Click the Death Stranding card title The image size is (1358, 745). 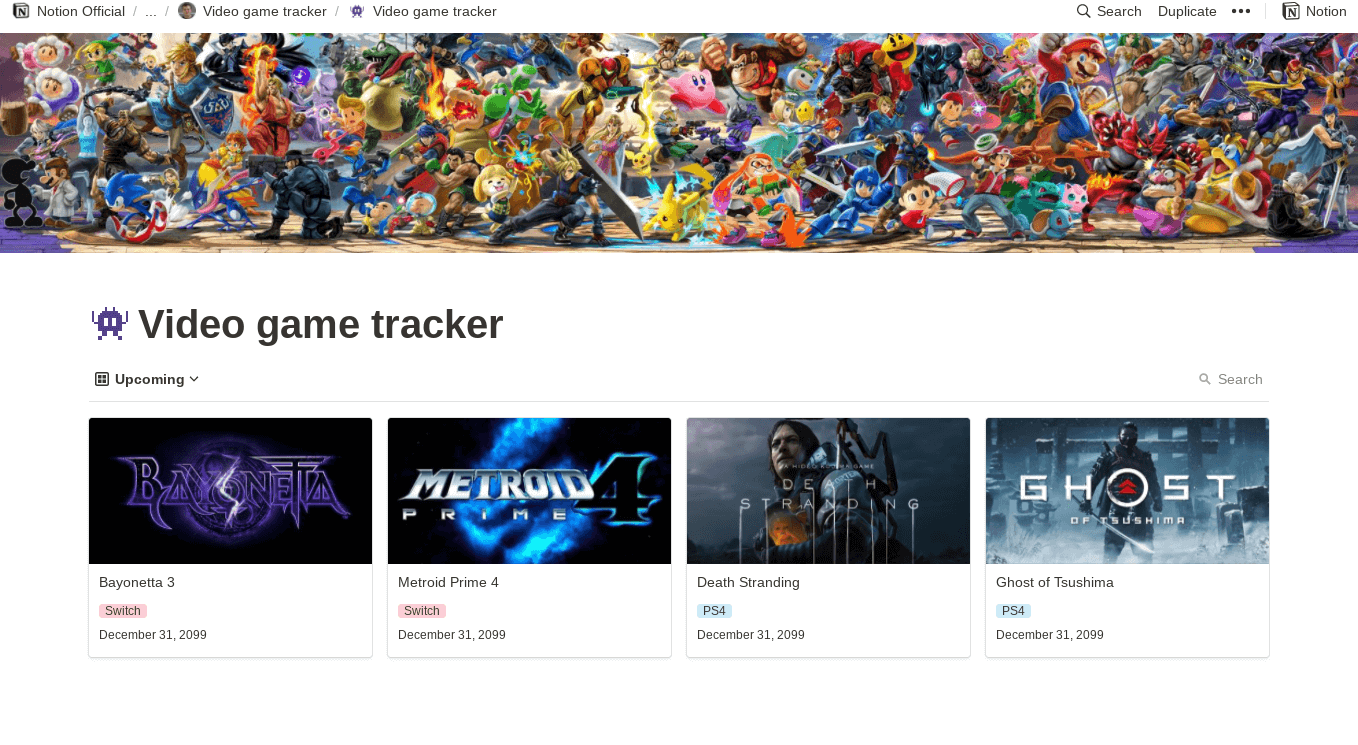coord(748,582)
